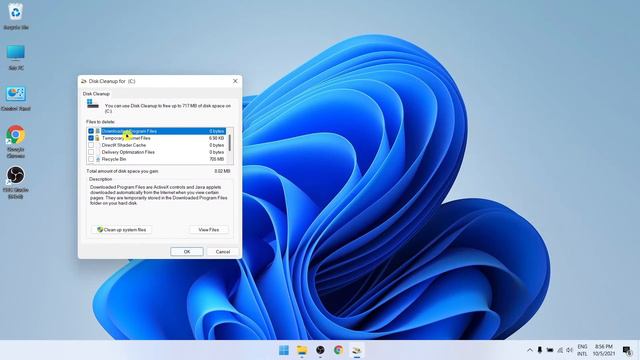Open File Explorer from the taskbar
The image size is (640, 360).
coord(302,350)
